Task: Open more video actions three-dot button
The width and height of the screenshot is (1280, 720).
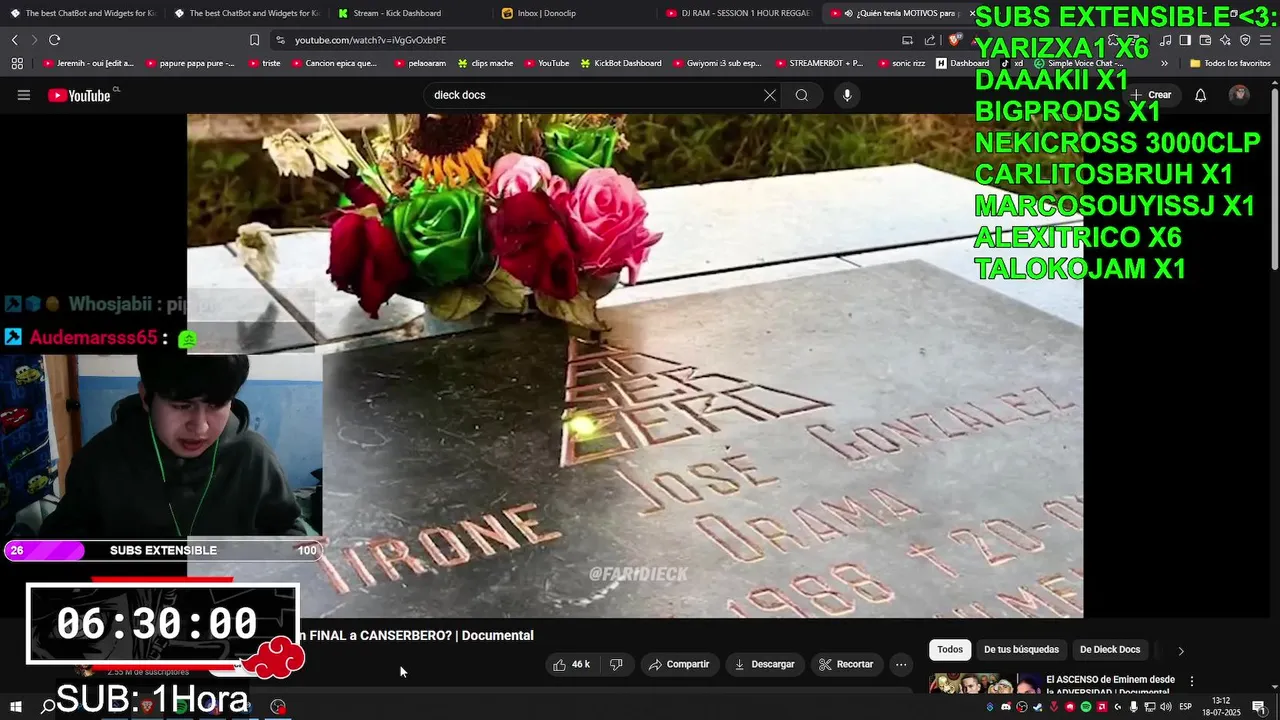Action: coord(901,664)
